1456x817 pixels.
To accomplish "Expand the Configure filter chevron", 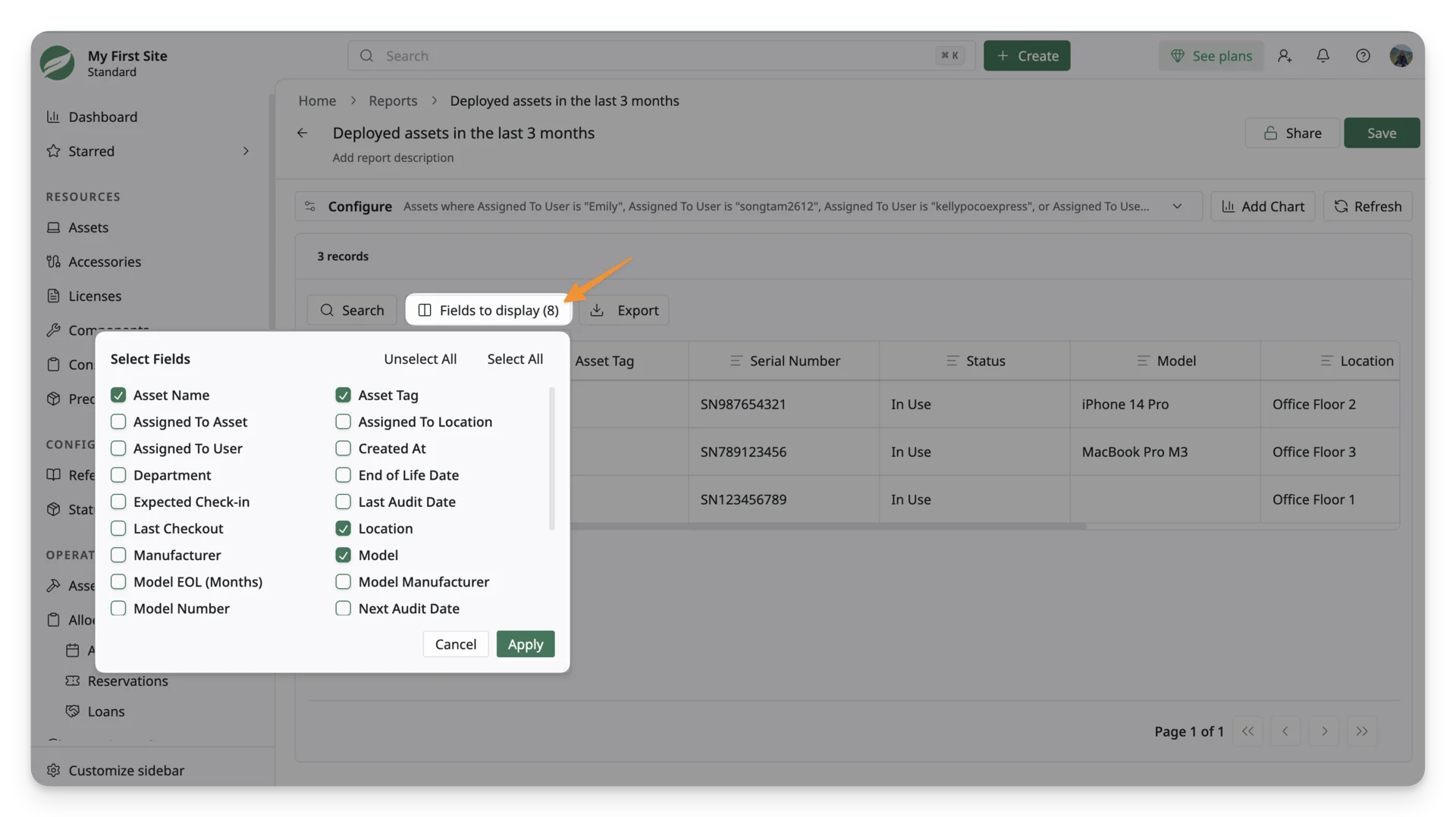I will 1177,206.
